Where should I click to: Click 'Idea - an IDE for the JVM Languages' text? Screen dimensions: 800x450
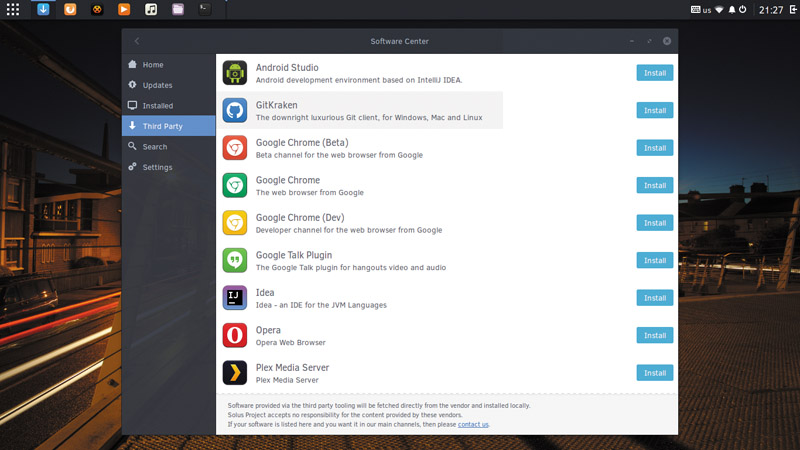coord(321,305)
